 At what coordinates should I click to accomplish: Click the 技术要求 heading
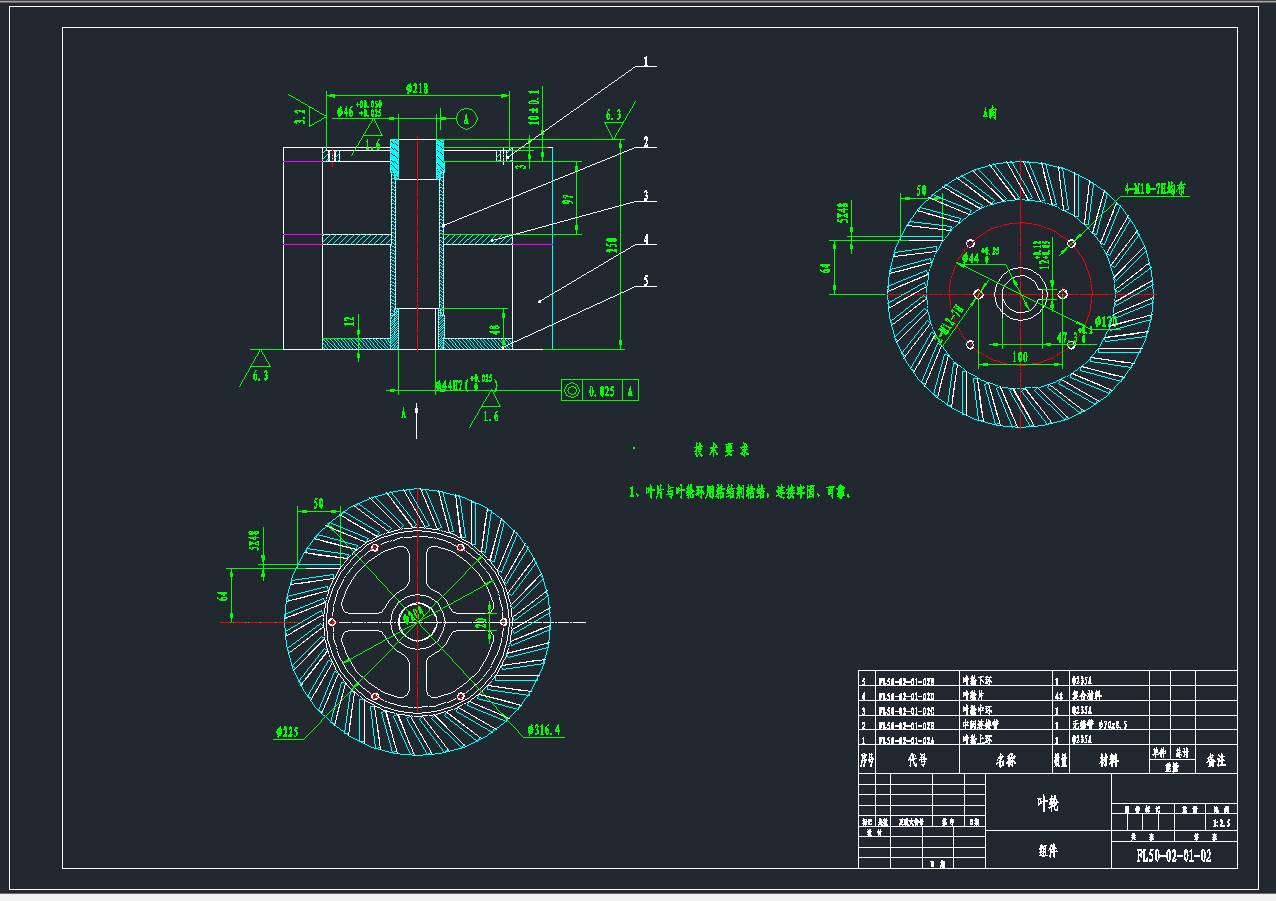(722, 450)
